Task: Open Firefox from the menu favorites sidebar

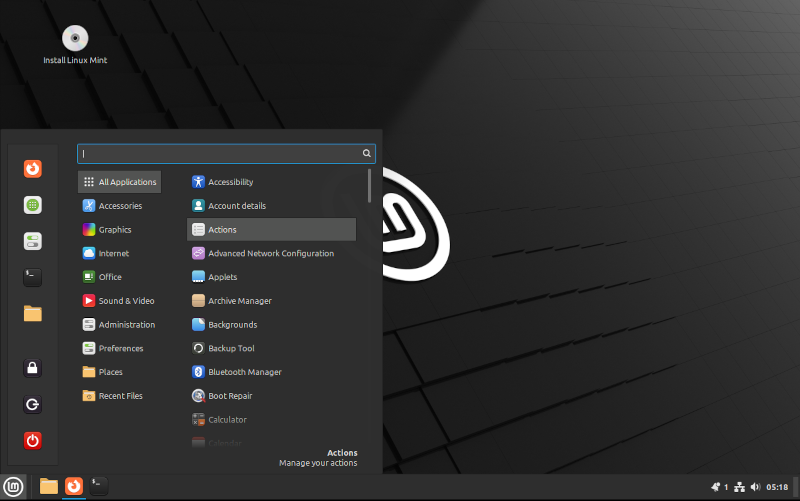Action: pos(33,169)
